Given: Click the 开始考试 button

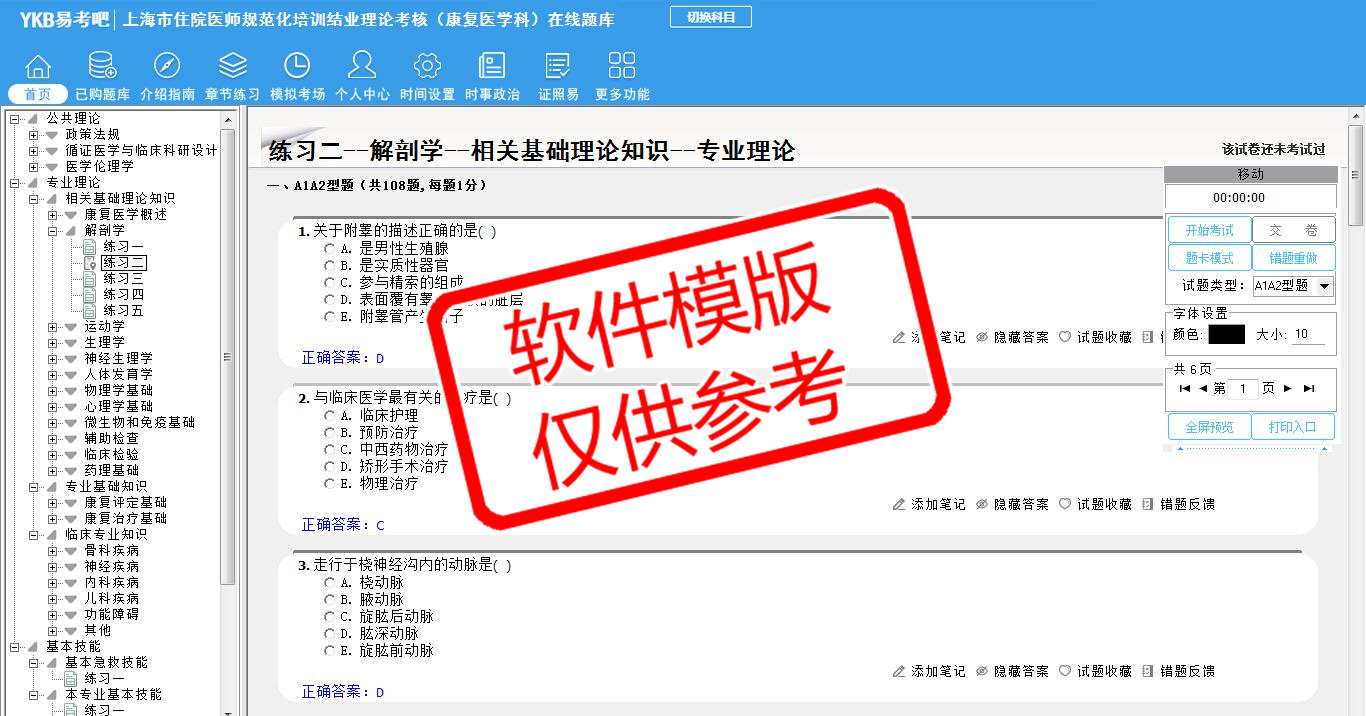Looking at the screenshot, I should pos(1209,230).
